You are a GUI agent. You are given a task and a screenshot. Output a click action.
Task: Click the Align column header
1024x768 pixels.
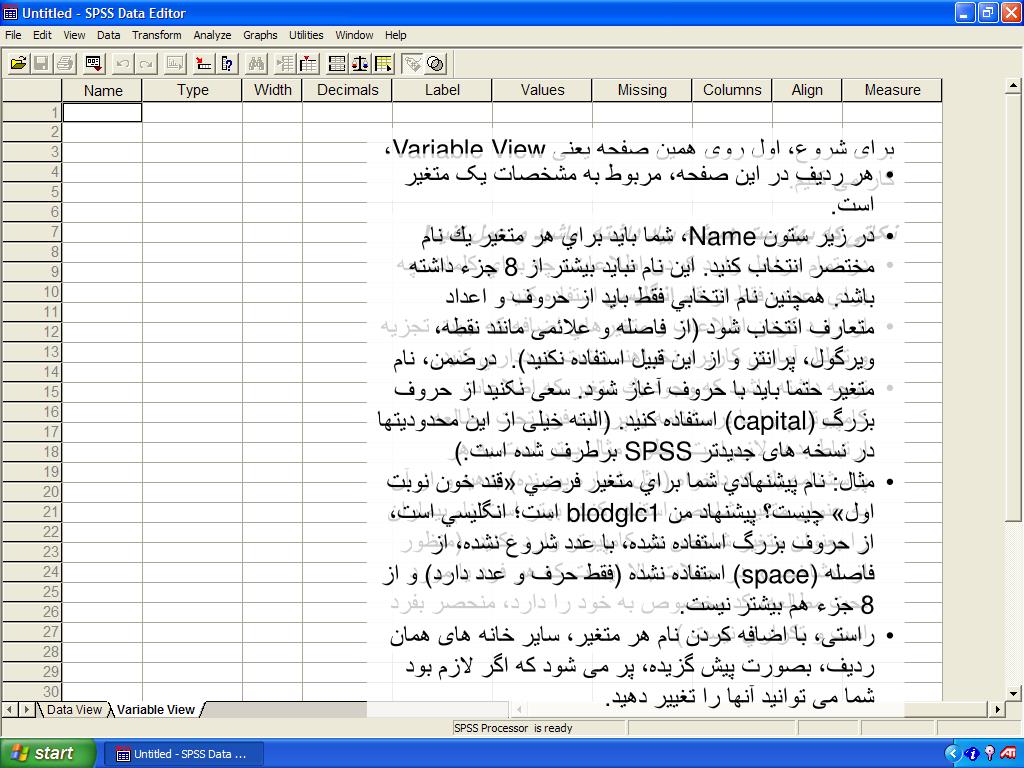pos(807,90)
